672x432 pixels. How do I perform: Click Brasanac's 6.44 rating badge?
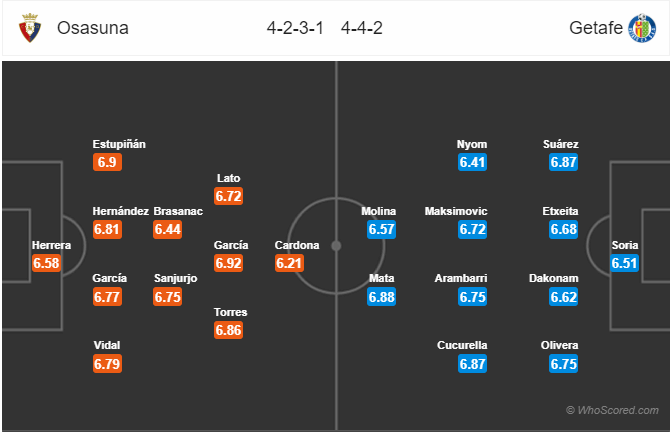point(168,229)
